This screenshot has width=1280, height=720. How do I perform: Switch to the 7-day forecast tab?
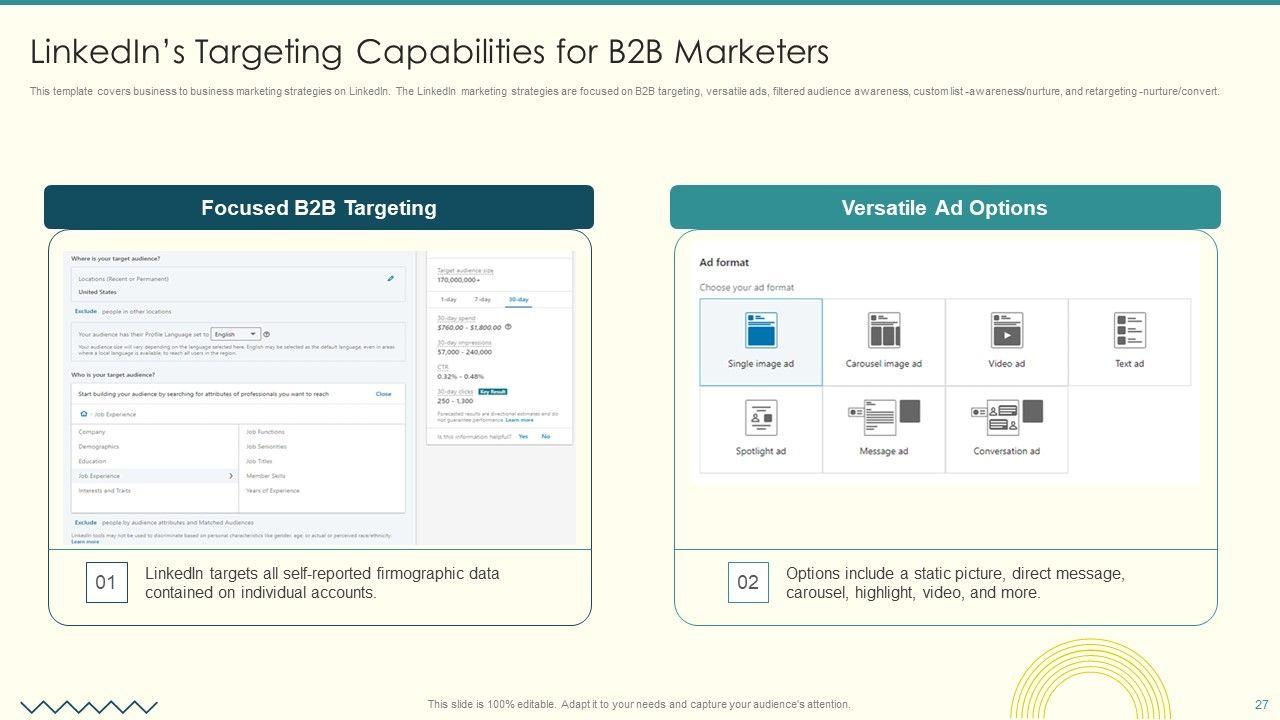tap(482, 299)
